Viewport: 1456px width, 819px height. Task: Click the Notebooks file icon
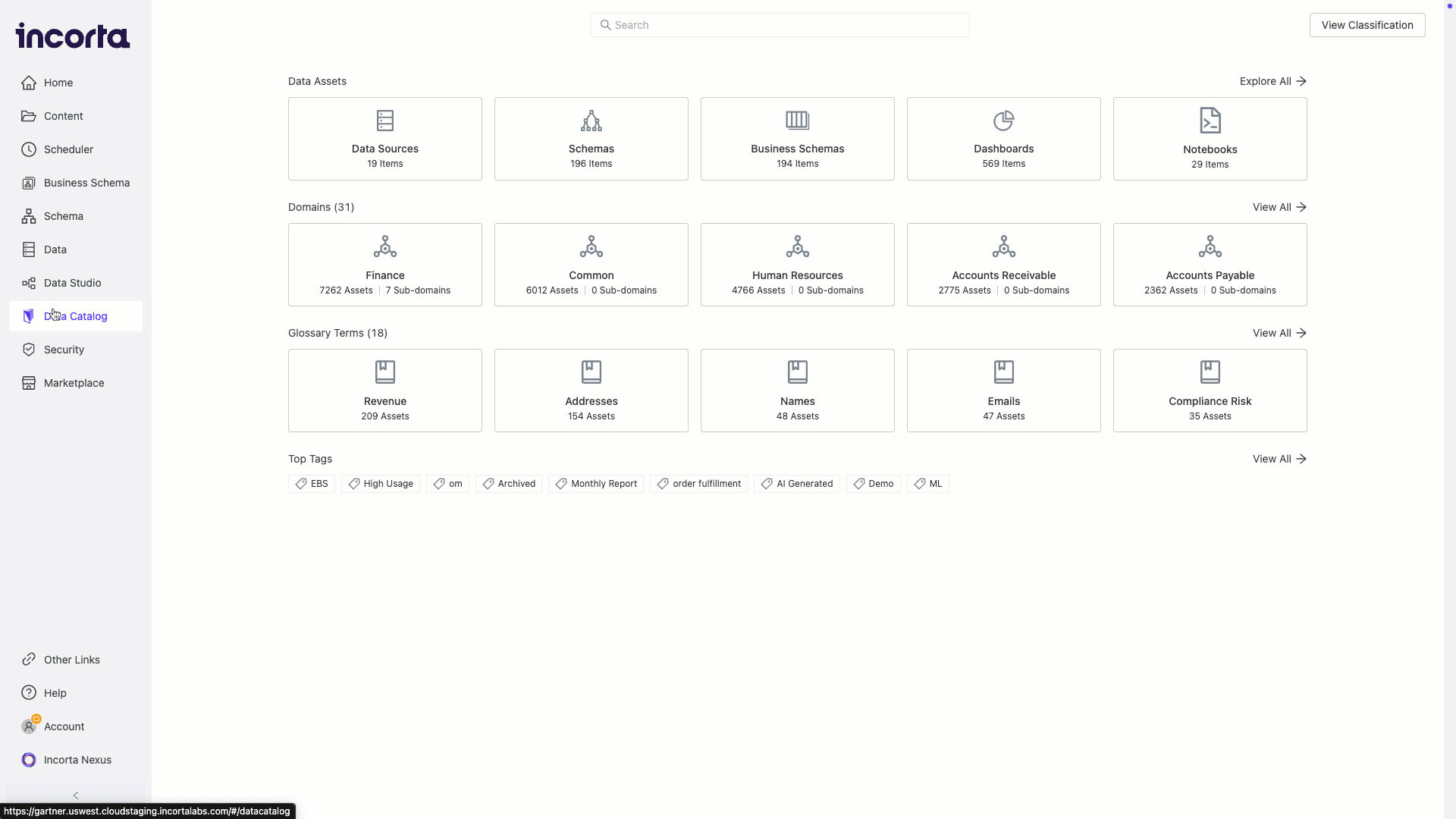tap(1210, 121)
